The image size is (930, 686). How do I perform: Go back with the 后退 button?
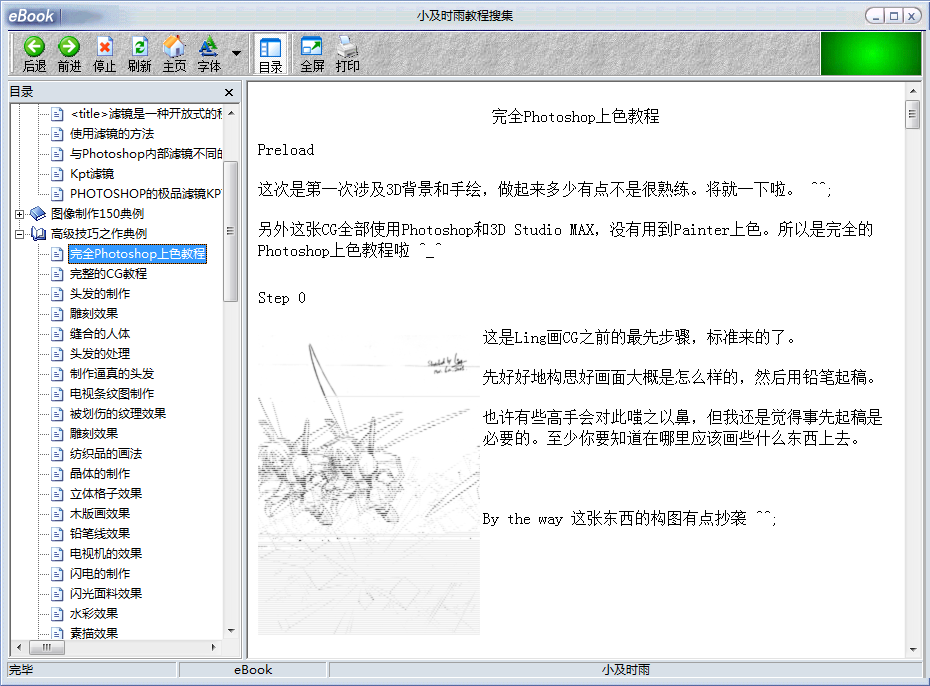(x=34, y=54)
